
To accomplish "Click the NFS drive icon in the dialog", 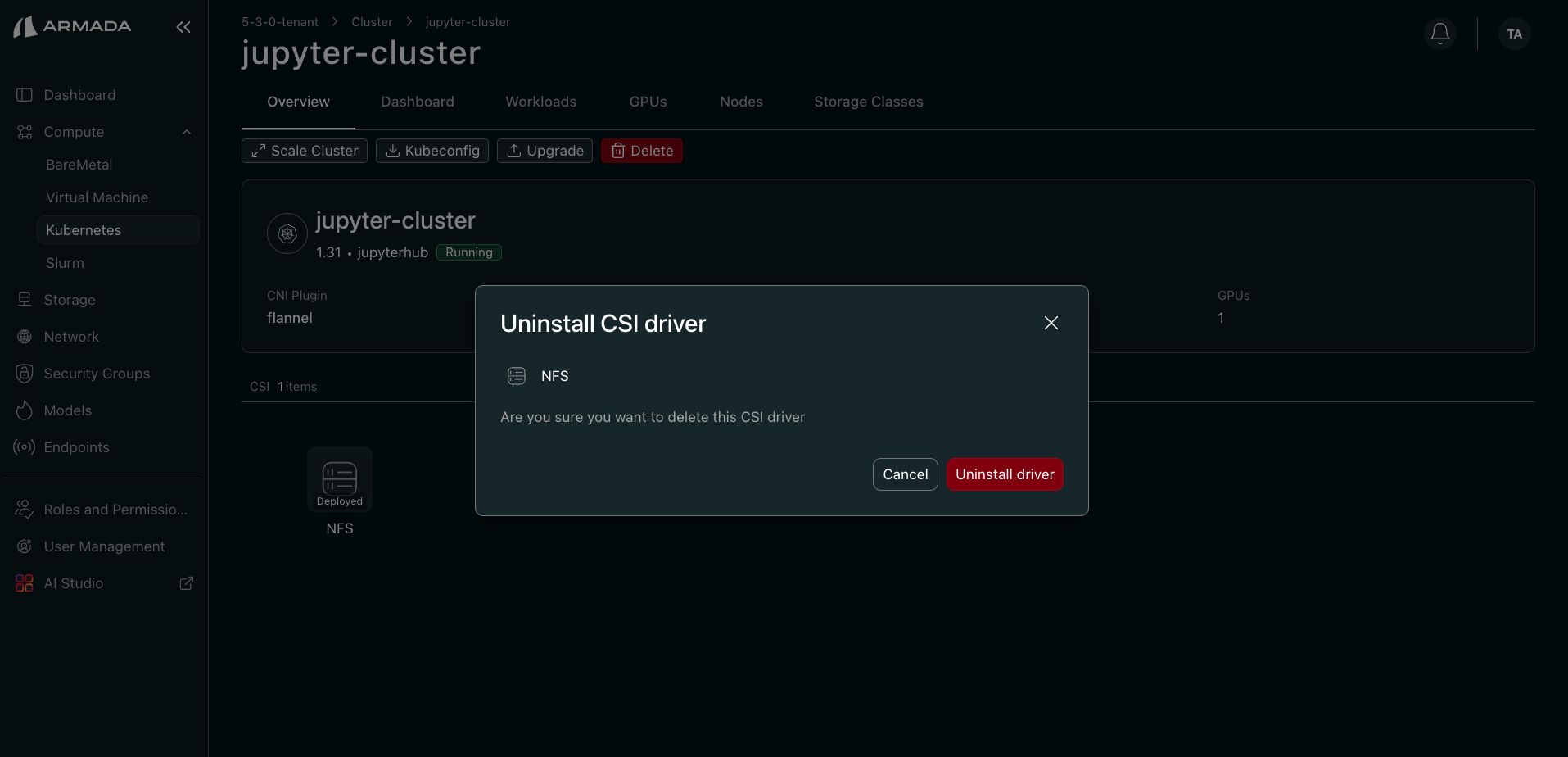I will (x=516, y=375).
